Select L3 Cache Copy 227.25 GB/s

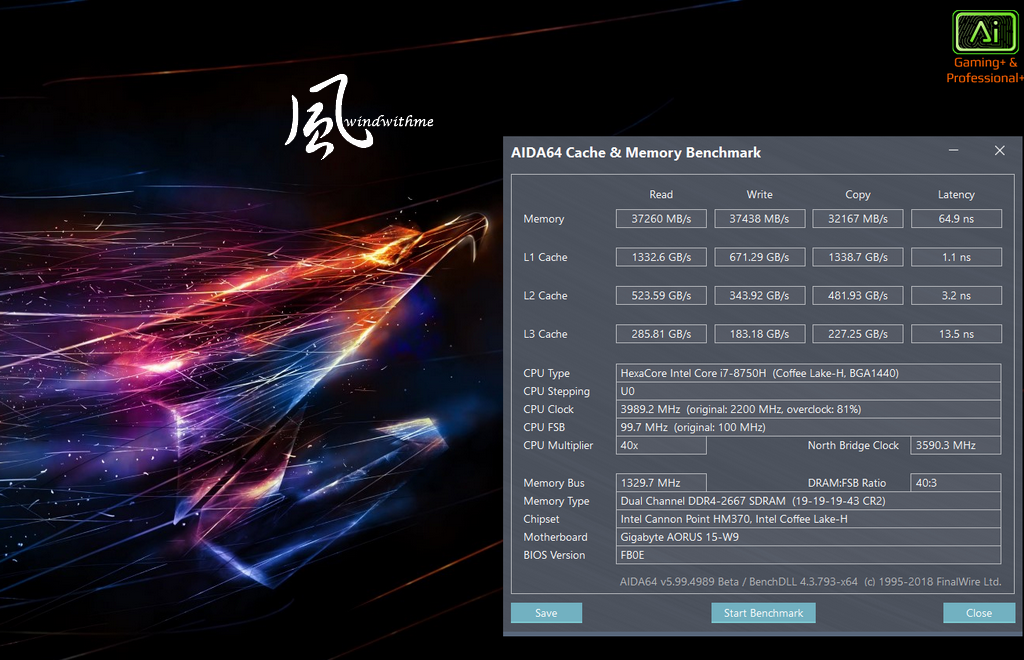[857, 334]
